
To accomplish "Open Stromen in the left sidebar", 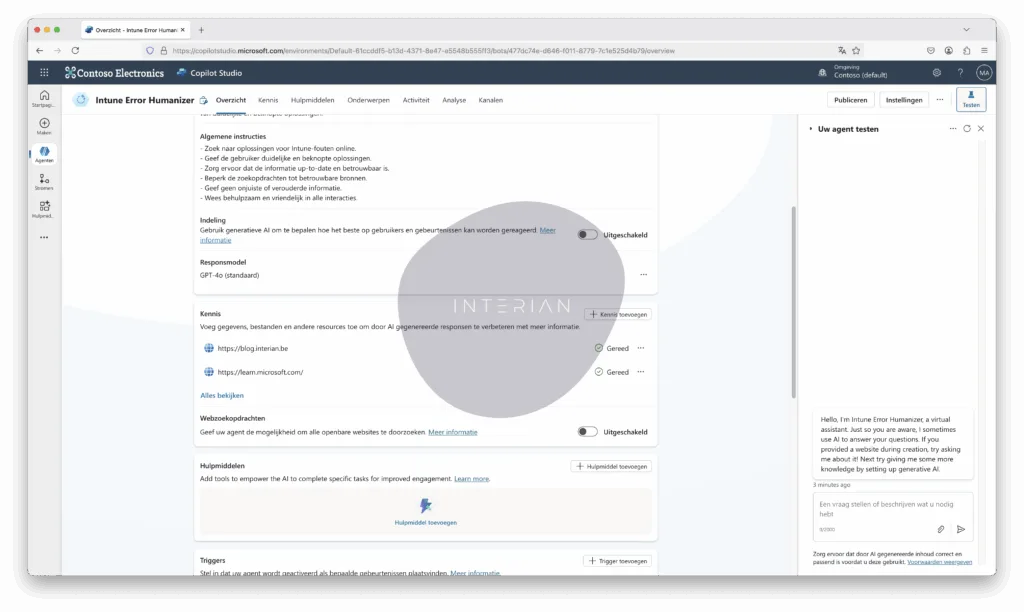I will (44, 179).
